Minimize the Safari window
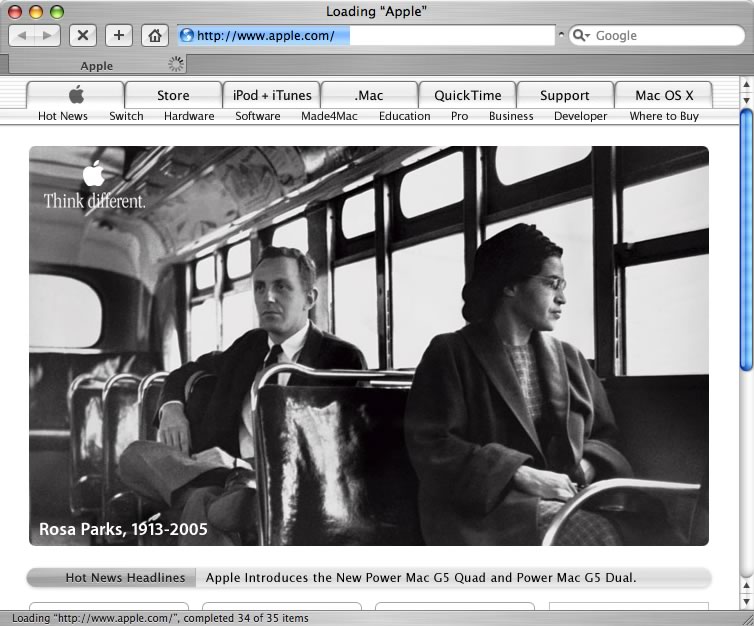The width and height of the screenshot is (754, 626). click(x=36, y=11)
